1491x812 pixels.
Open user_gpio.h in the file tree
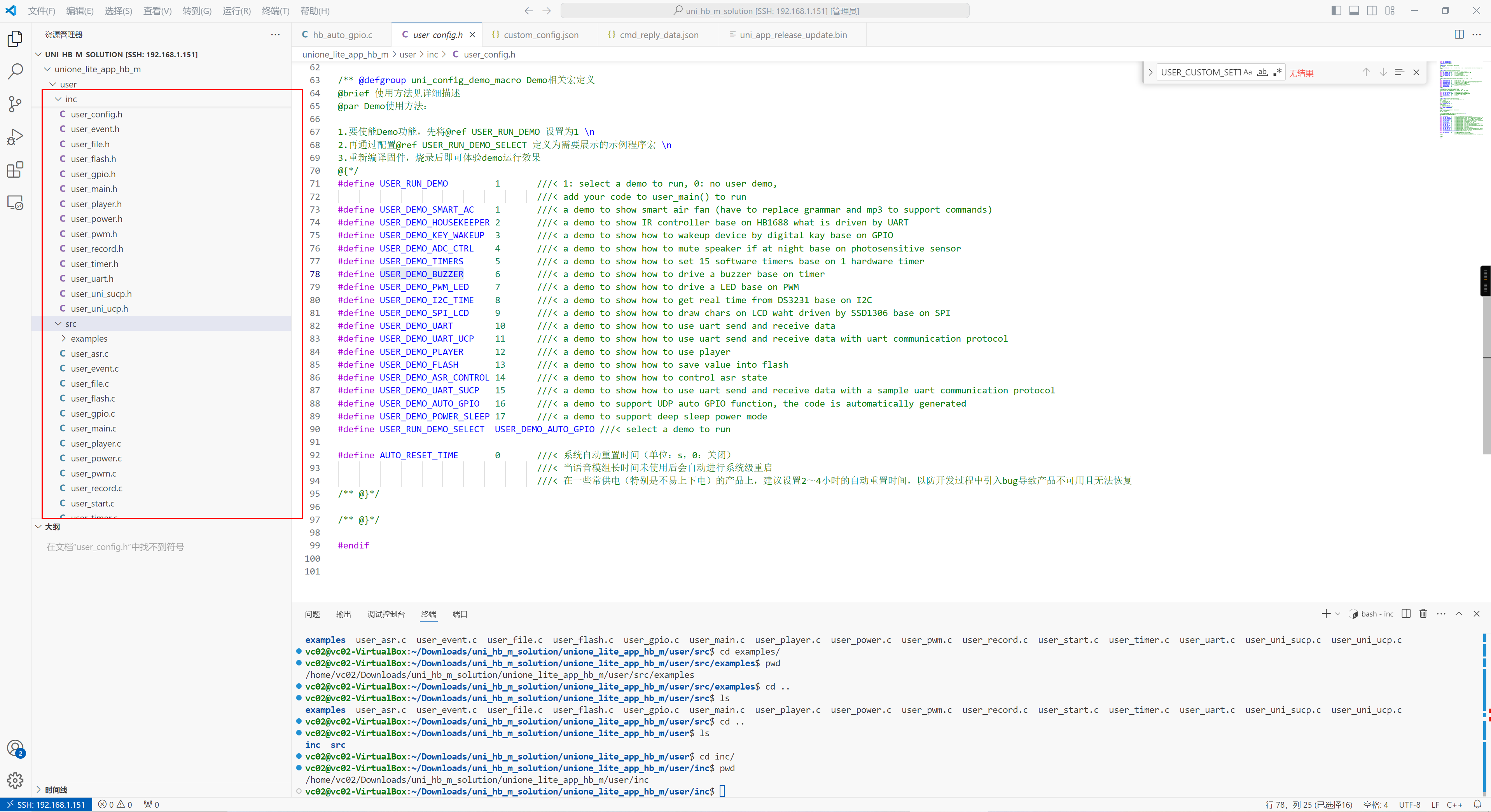(93, 174)
